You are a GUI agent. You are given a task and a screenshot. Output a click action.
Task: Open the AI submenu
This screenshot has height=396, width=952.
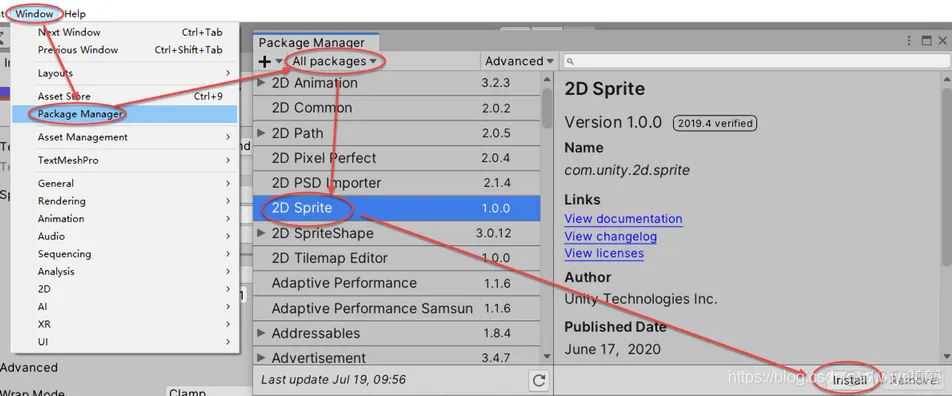[x=124, y=307]
